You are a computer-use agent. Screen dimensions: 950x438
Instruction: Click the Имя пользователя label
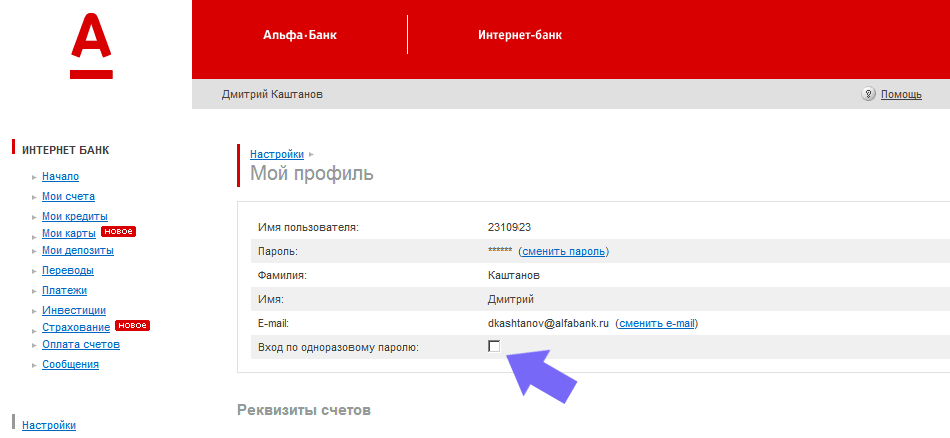[x=308, y=228]
